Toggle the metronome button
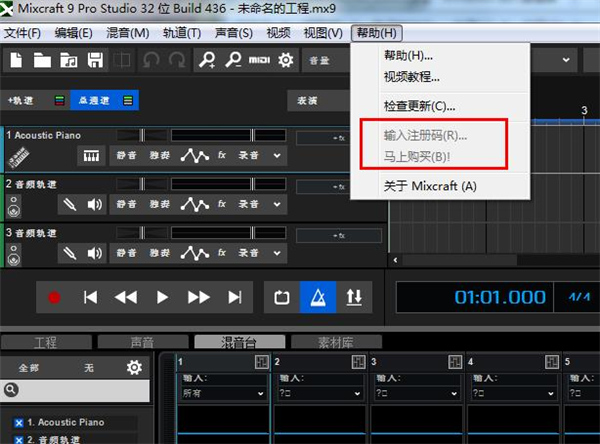 [x=318, y=297]
